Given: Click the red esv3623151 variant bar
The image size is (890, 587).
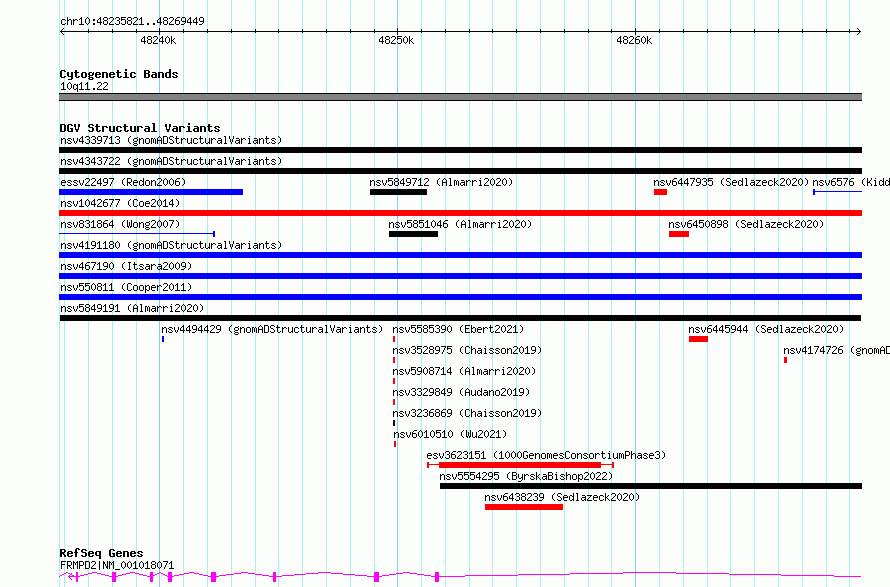Looking at the screenshot, I should tap(520, 465).
